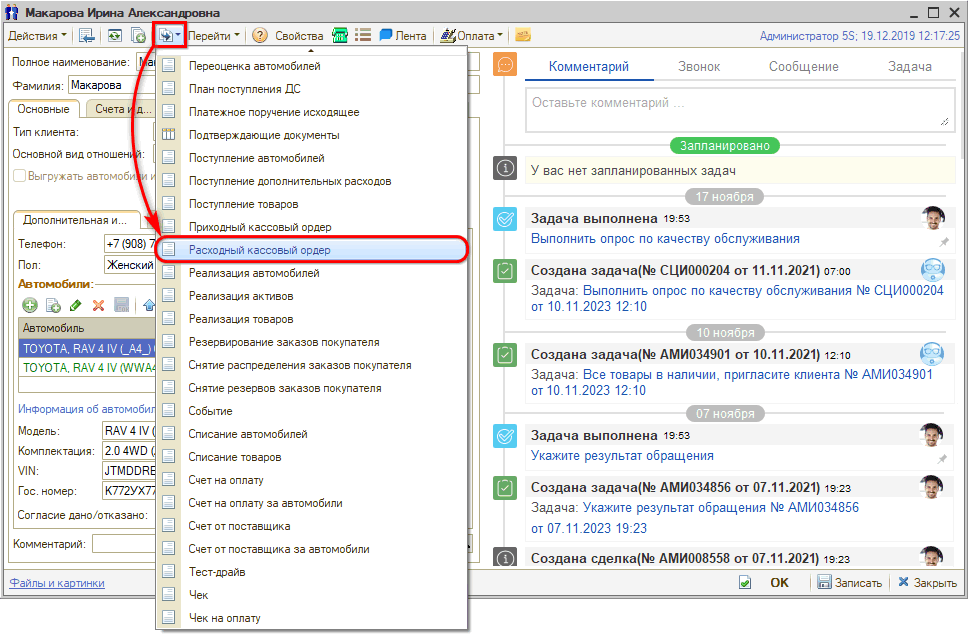Click the green pencil edit icon
This screenshot has height=634, width=968.
[75, 305]
